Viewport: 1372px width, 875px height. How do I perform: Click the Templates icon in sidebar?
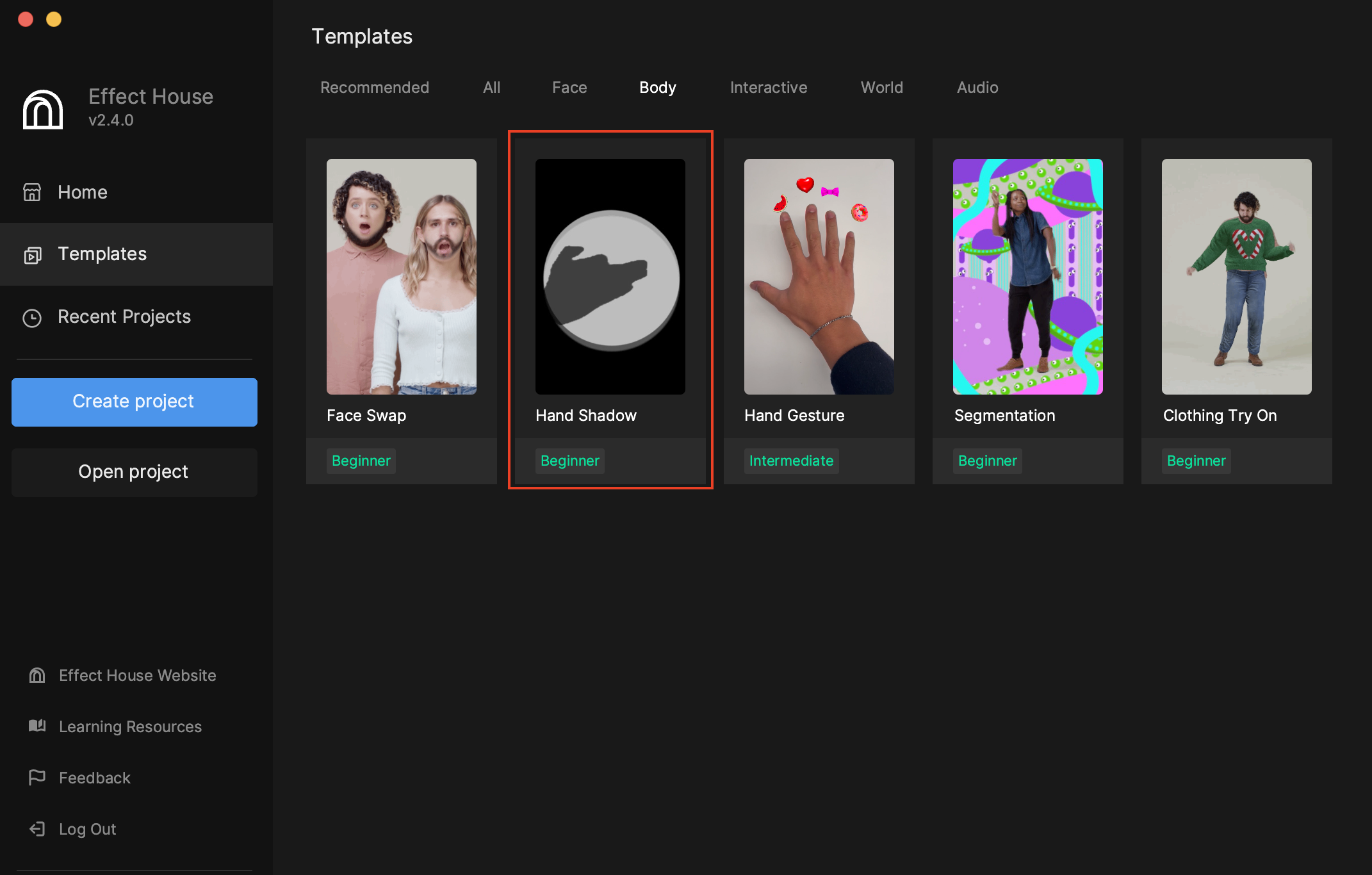tap(33, 255)
